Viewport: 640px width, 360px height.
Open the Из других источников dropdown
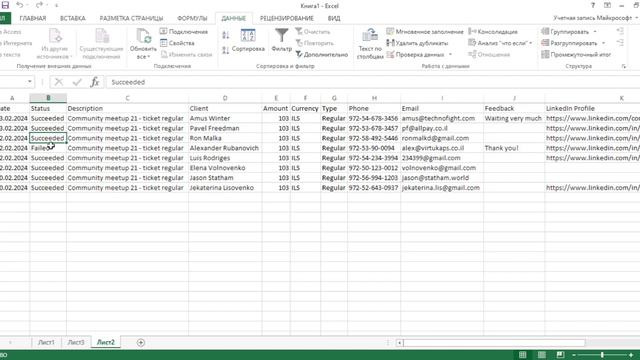tap(54, 44)
